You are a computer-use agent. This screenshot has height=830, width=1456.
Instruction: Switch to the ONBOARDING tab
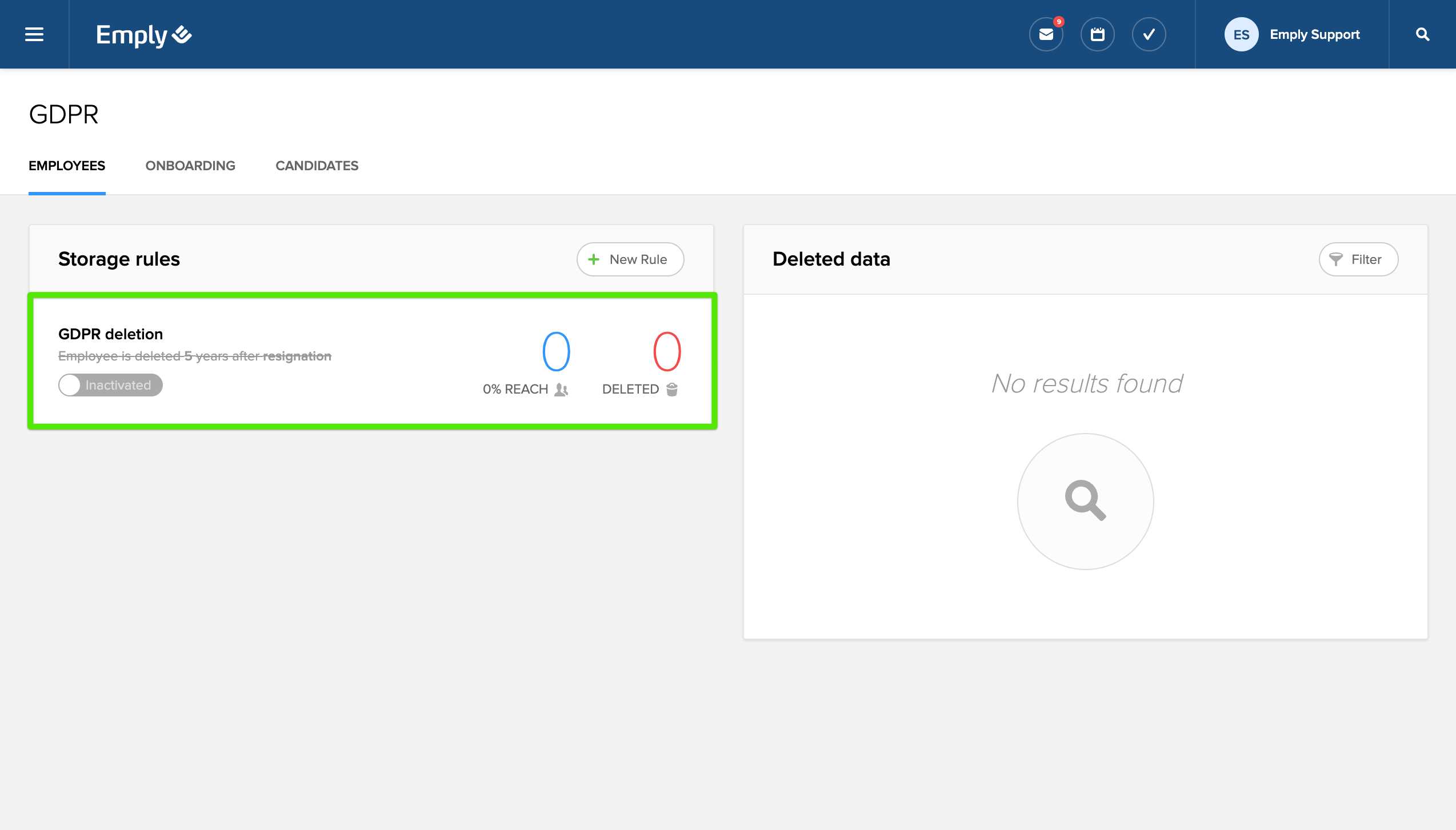coord(190,166)
